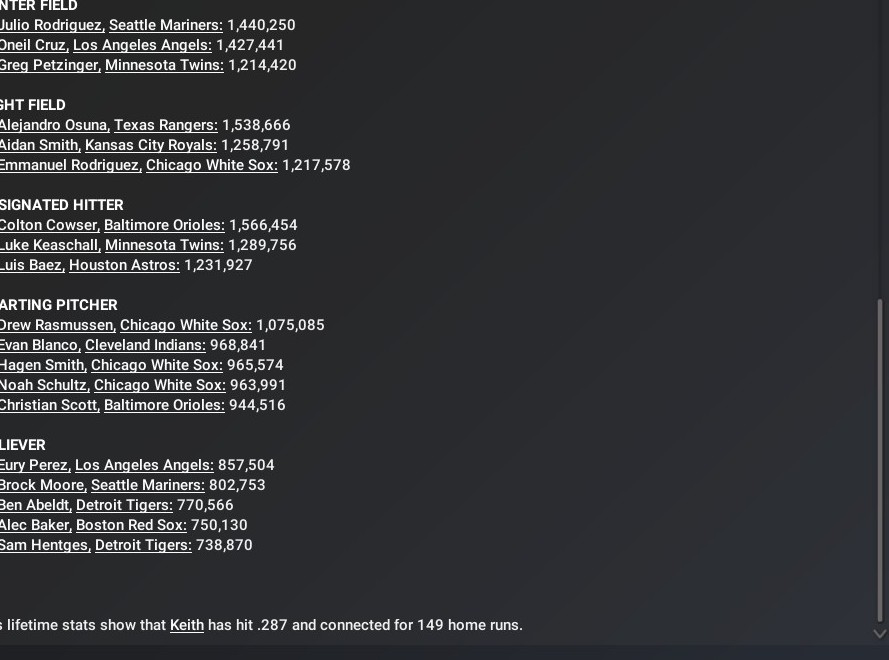The width and height of the screenshot is (889, 660).
Task: Open Luke Keaschall player page
Action: [49, 245]
